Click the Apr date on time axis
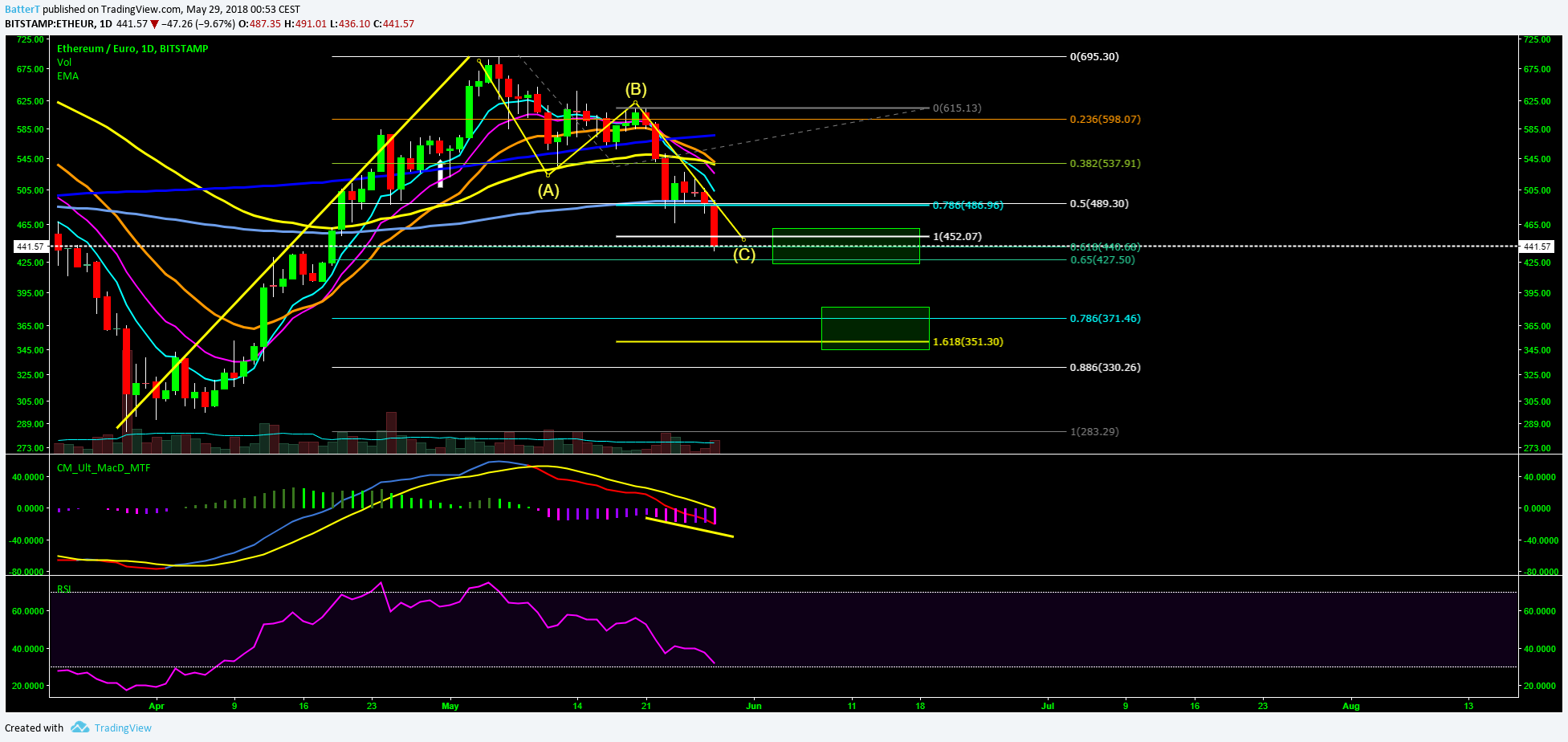The image size is (1568, 742). pos(157,707)
